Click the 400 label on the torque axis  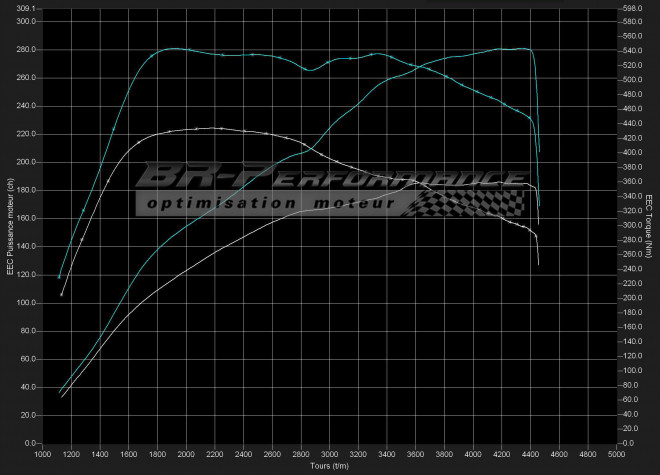[631, 152]
